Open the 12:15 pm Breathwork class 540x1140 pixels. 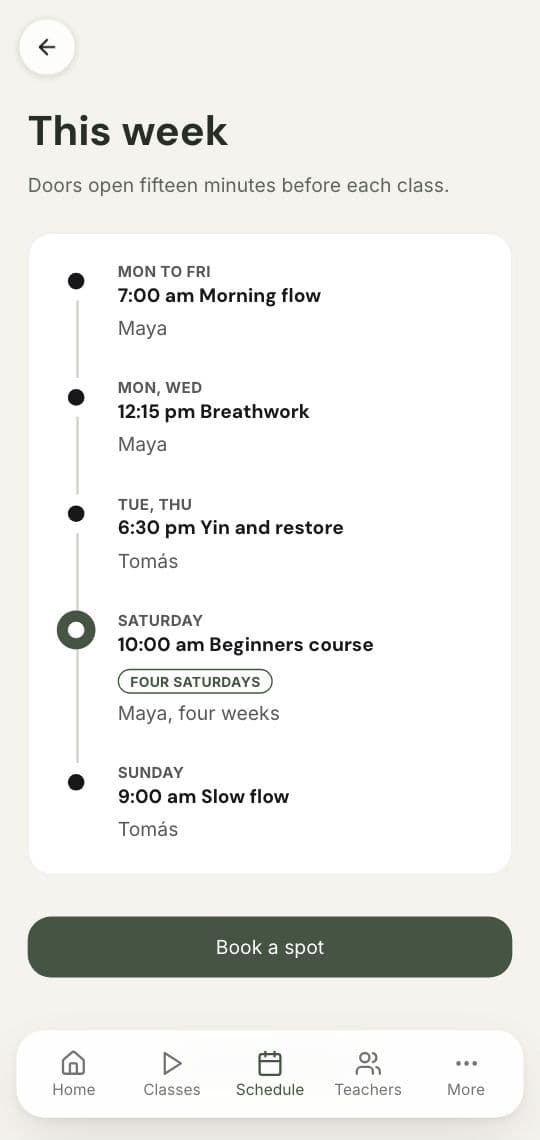(214, 412)
